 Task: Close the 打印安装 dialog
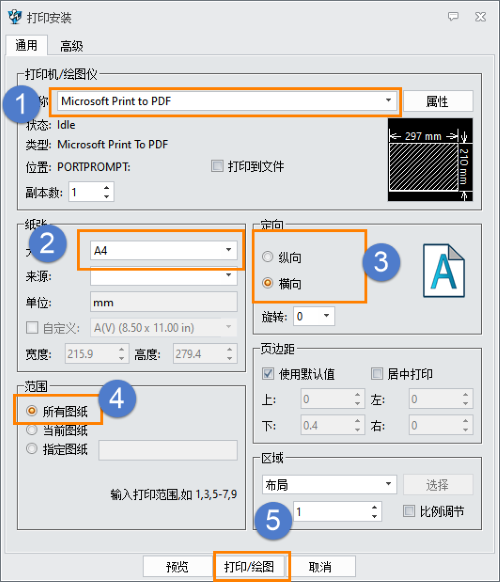click(481, 17)
